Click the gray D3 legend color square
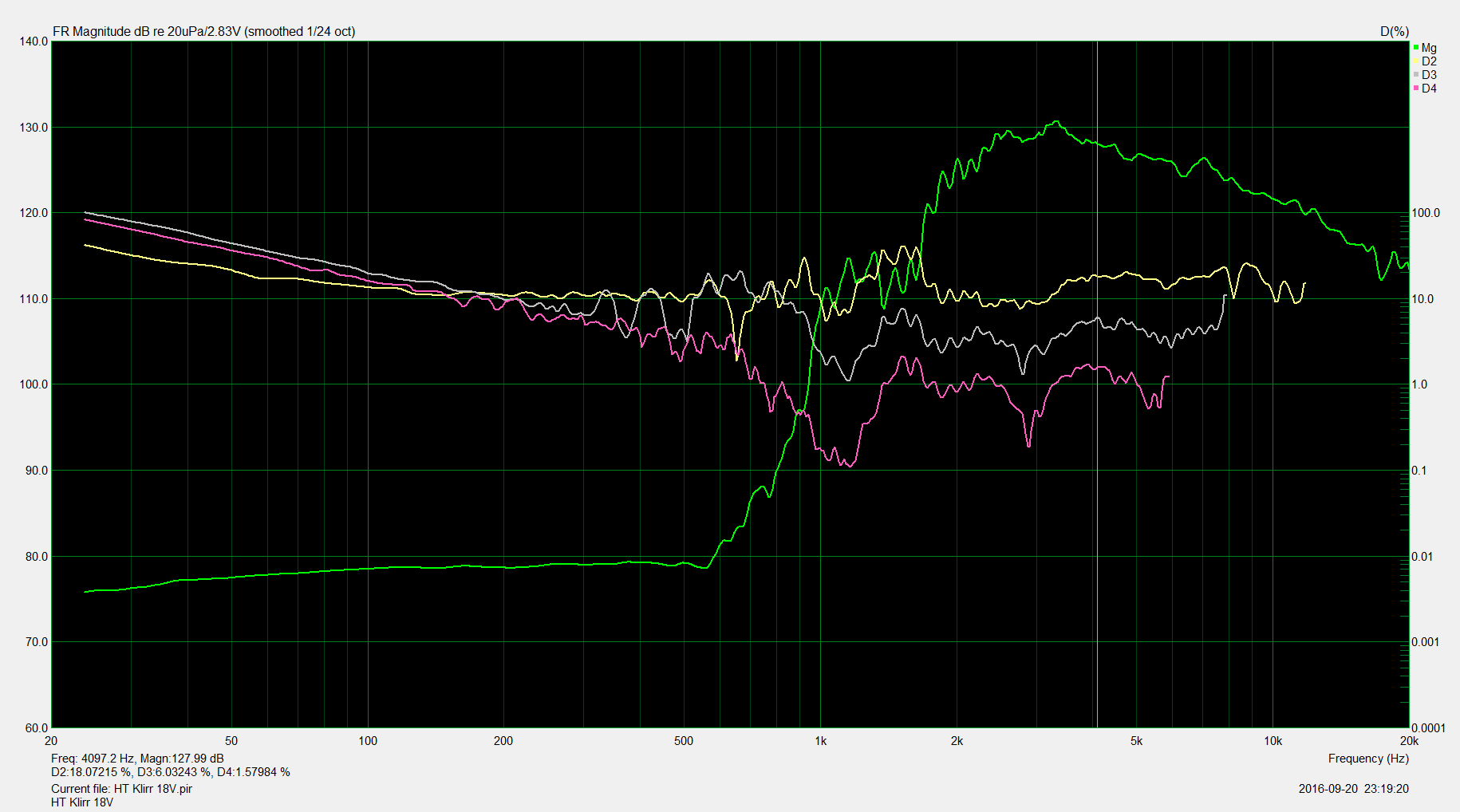1460x812 pixels. (1416, 75)
